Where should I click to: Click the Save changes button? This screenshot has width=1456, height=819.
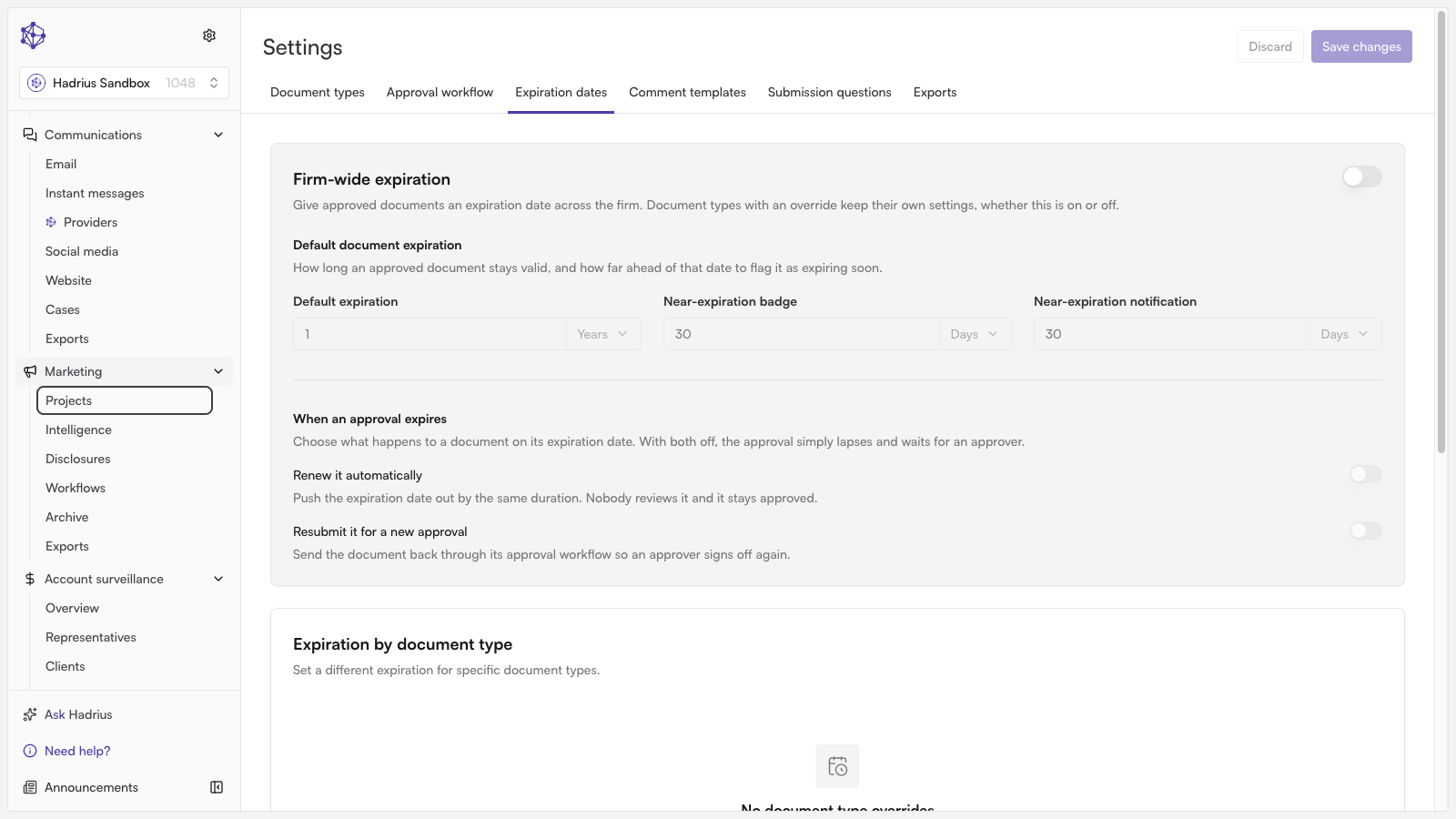1361,46
